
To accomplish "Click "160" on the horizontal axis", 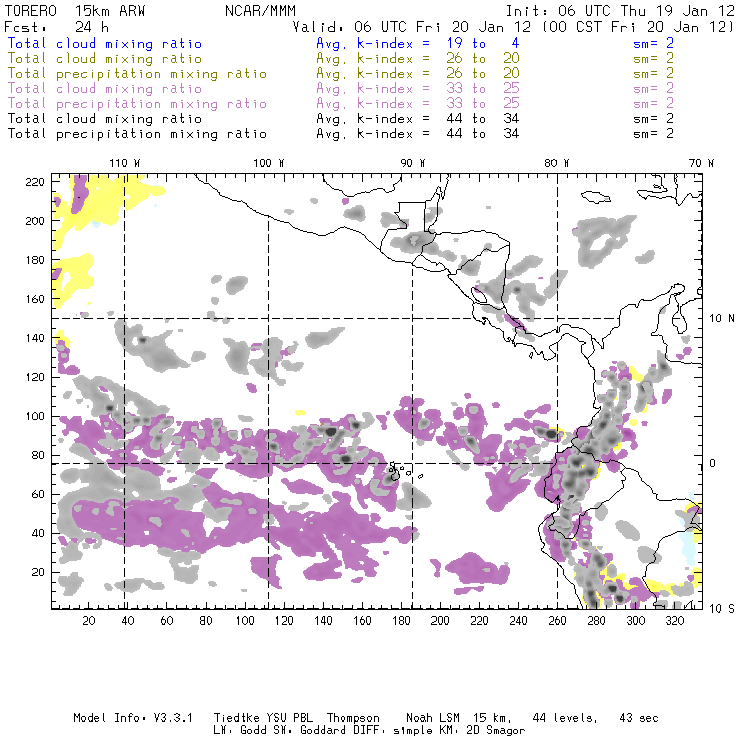I will tap(362, 621).
